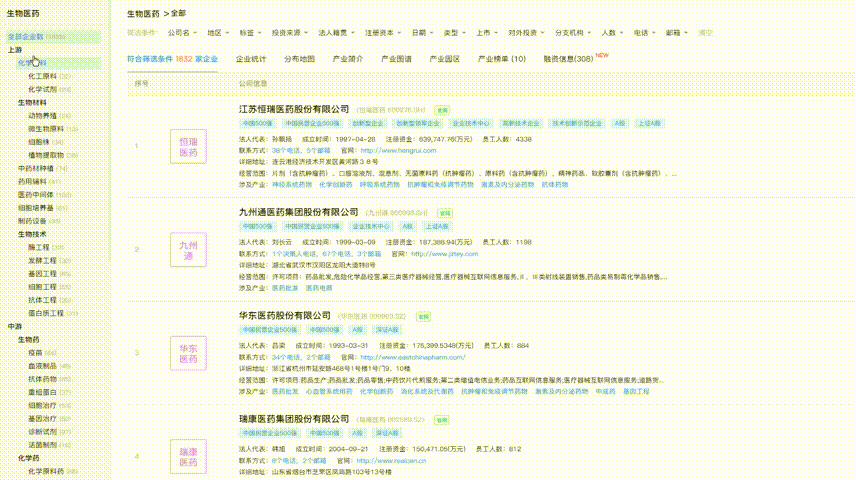Expand the 地区 filter dropdown
The image size is (856, 480).
(215, 33)
